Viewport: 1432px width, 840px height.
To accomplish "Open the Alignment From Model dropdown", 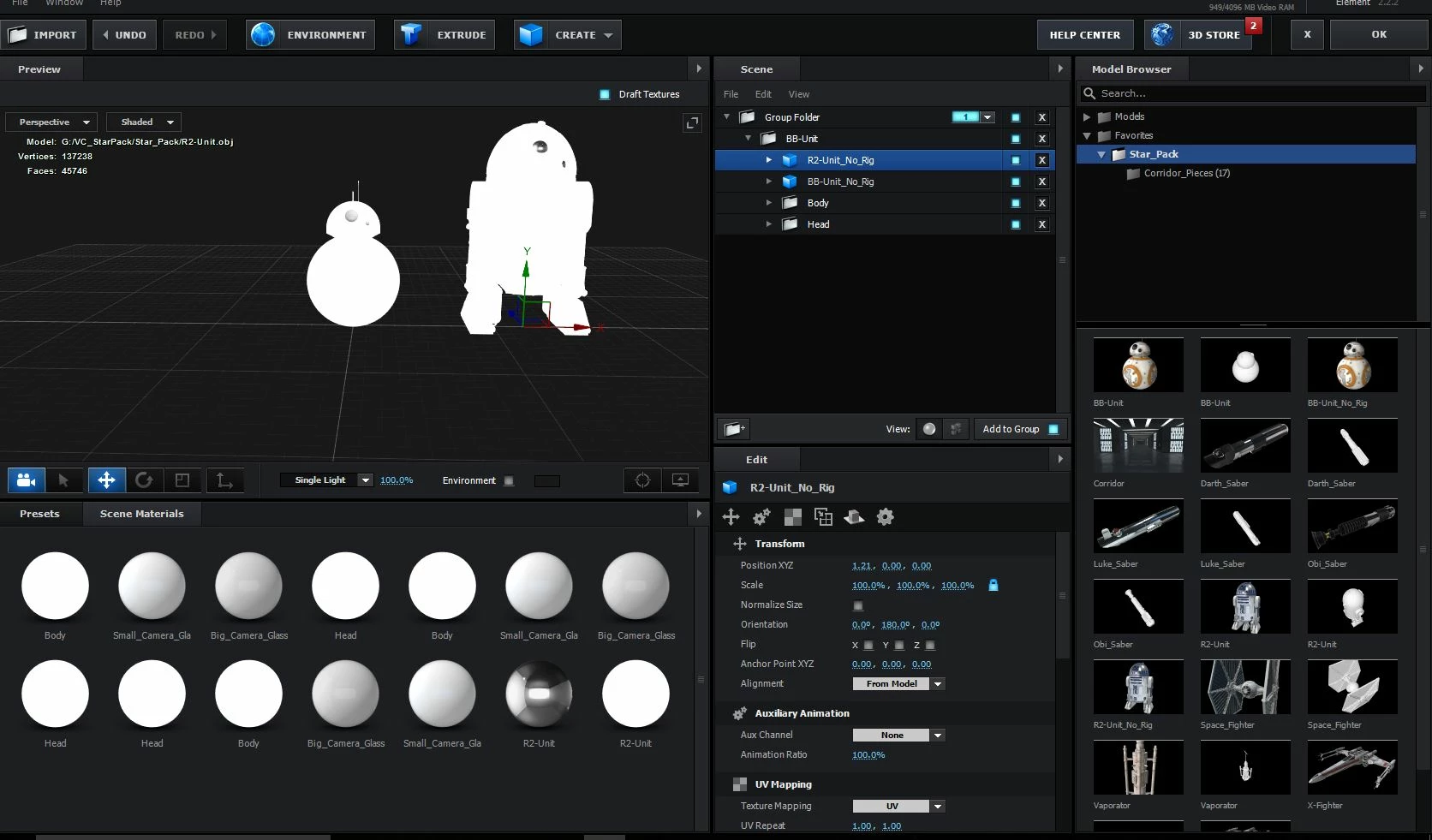I will pyautogui.click(x=898, y=684).
